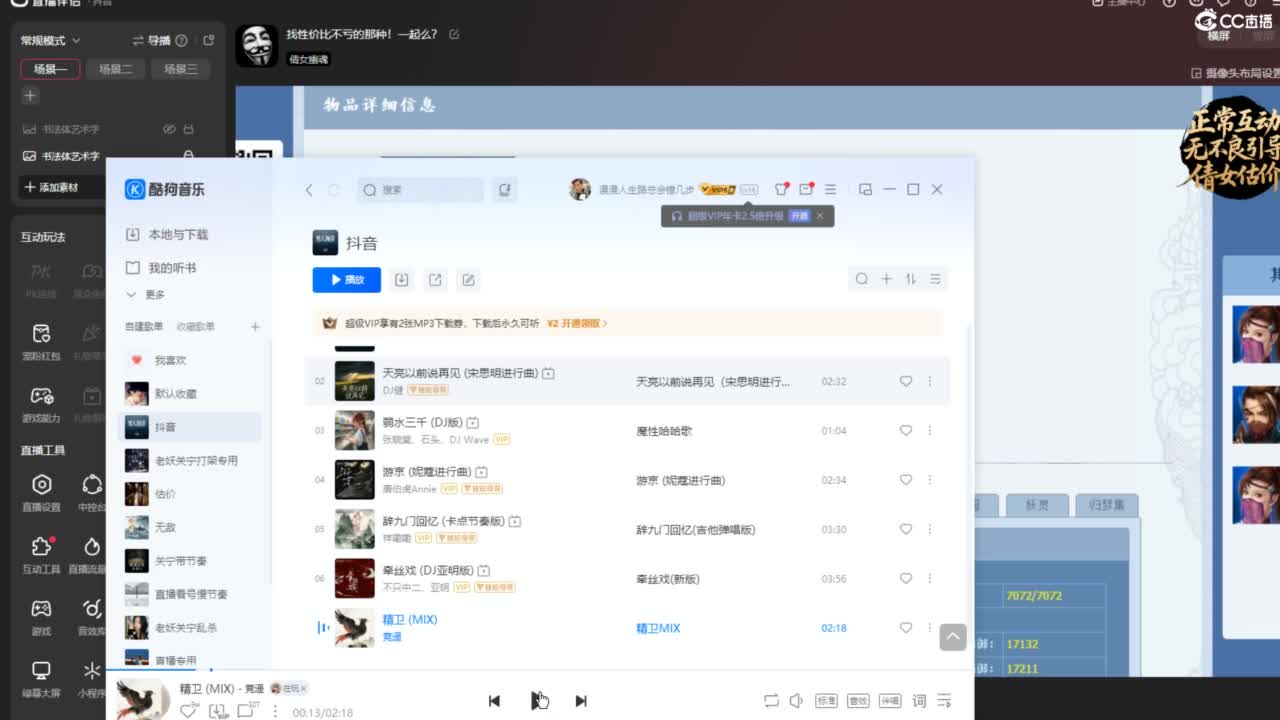Open the play queue list
Screen dimensions: 1280x720
(945, 701)
